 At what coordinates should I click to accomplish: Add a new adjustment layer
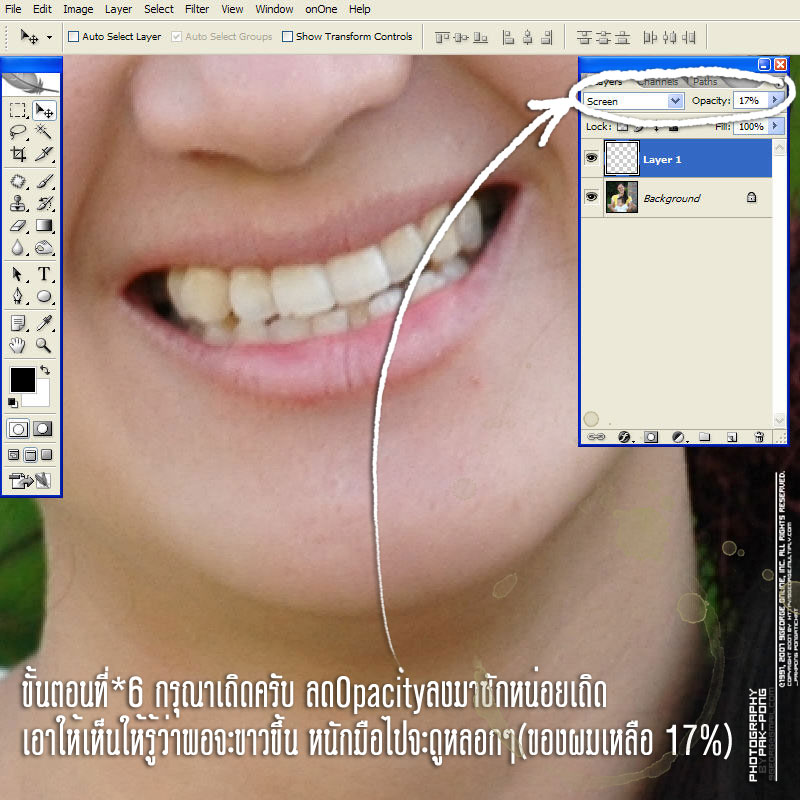pos(679,437)
